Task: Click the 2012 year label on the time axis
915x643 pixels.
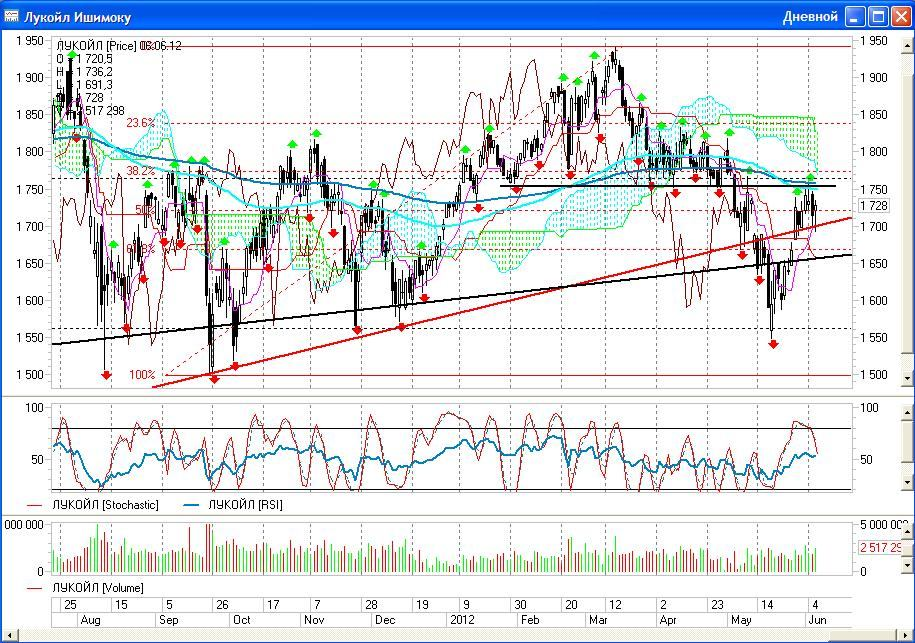Action: point(462,620)
